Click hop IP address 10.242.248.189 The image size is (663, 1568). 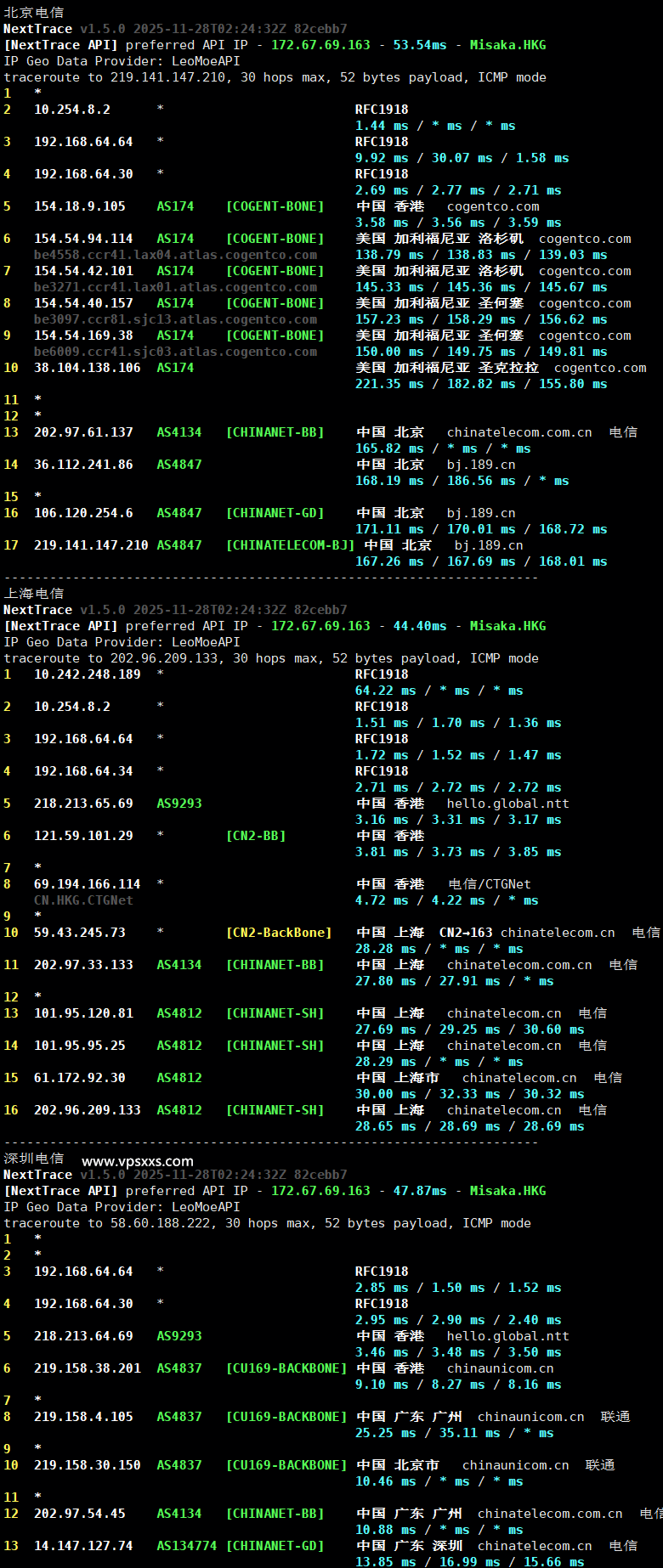[x=88, y=674]
